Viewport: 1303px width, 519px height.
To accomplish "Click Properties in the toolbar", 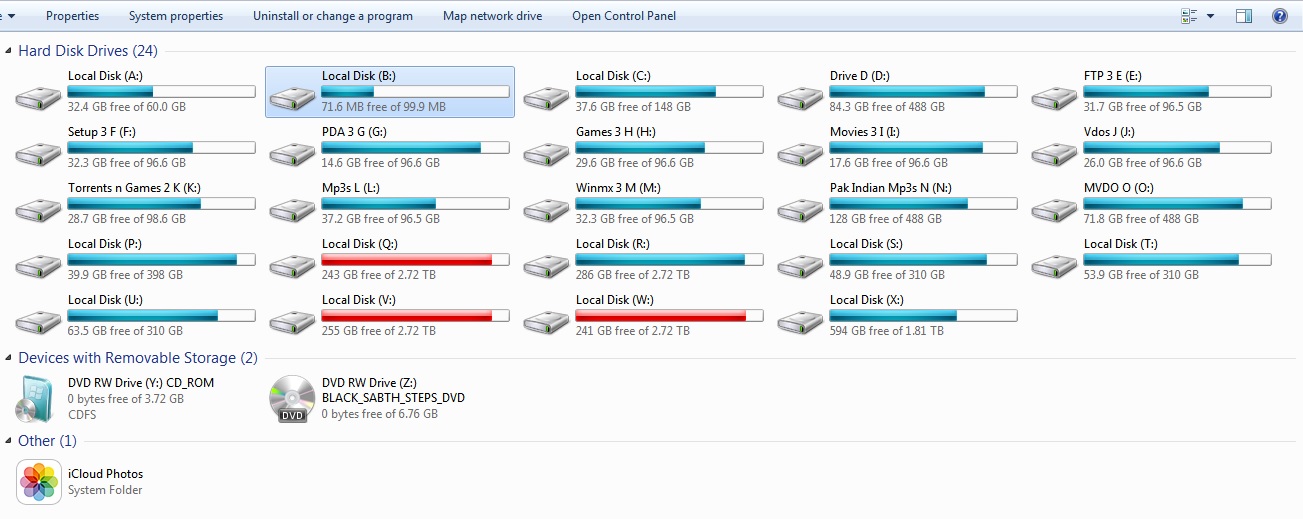I will pos(73,16).
